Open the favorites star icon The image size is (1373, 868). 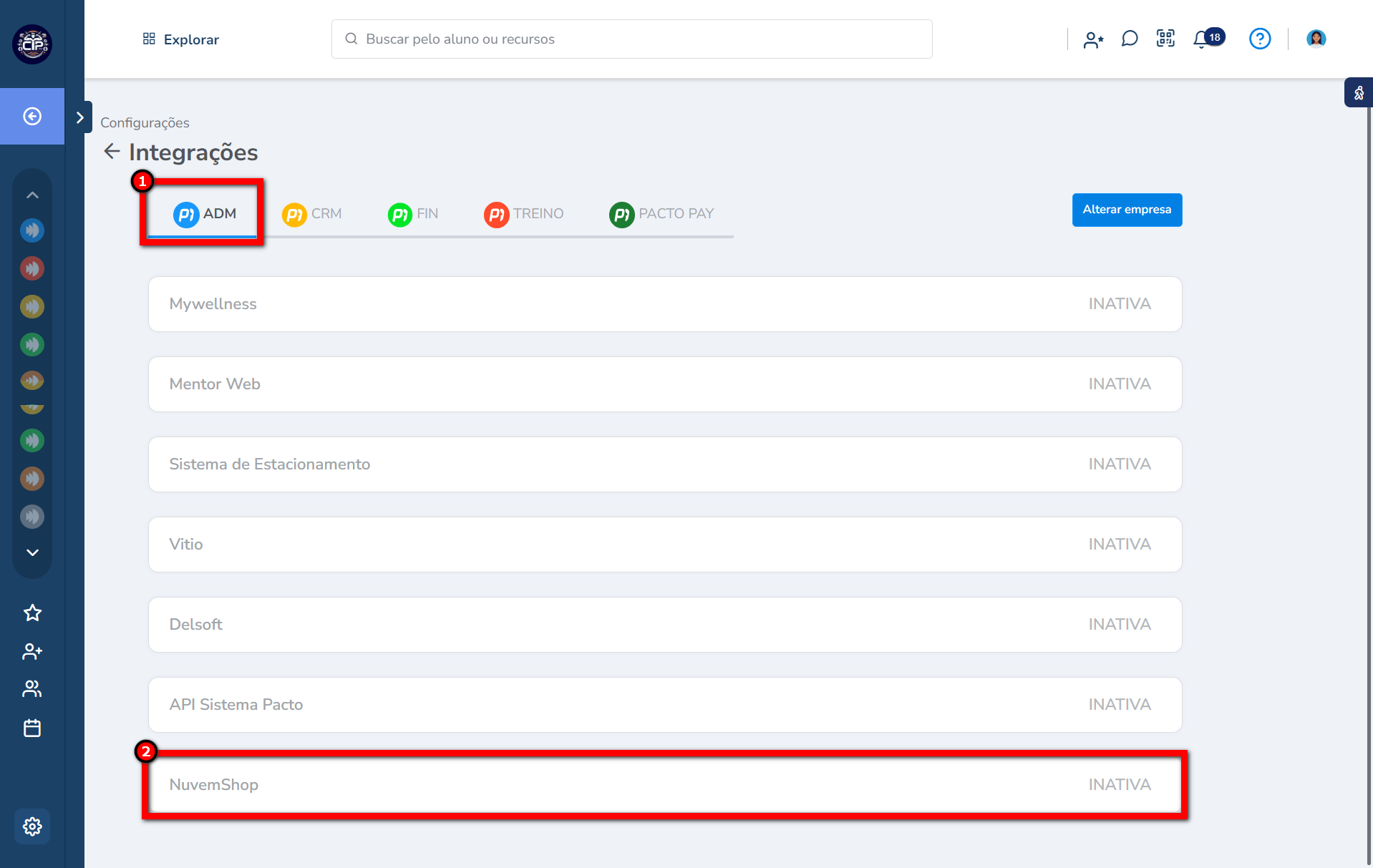[x=32, y=613]
